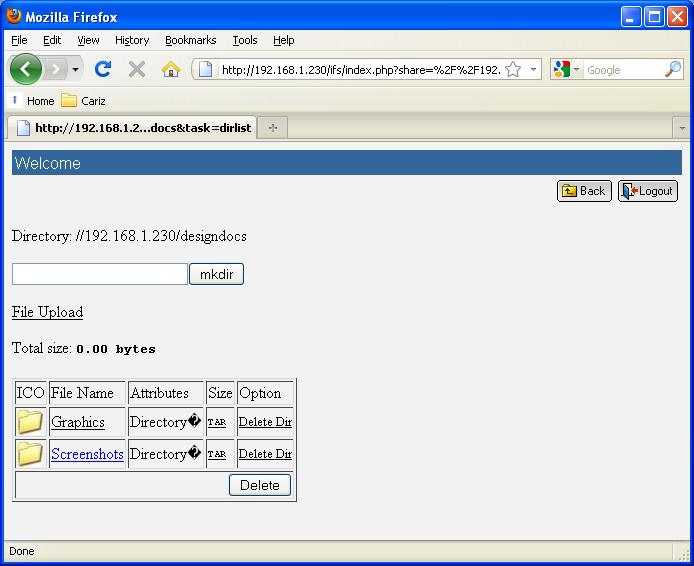Focus the Google search field

pyautogui.click(x=623, y=70)
